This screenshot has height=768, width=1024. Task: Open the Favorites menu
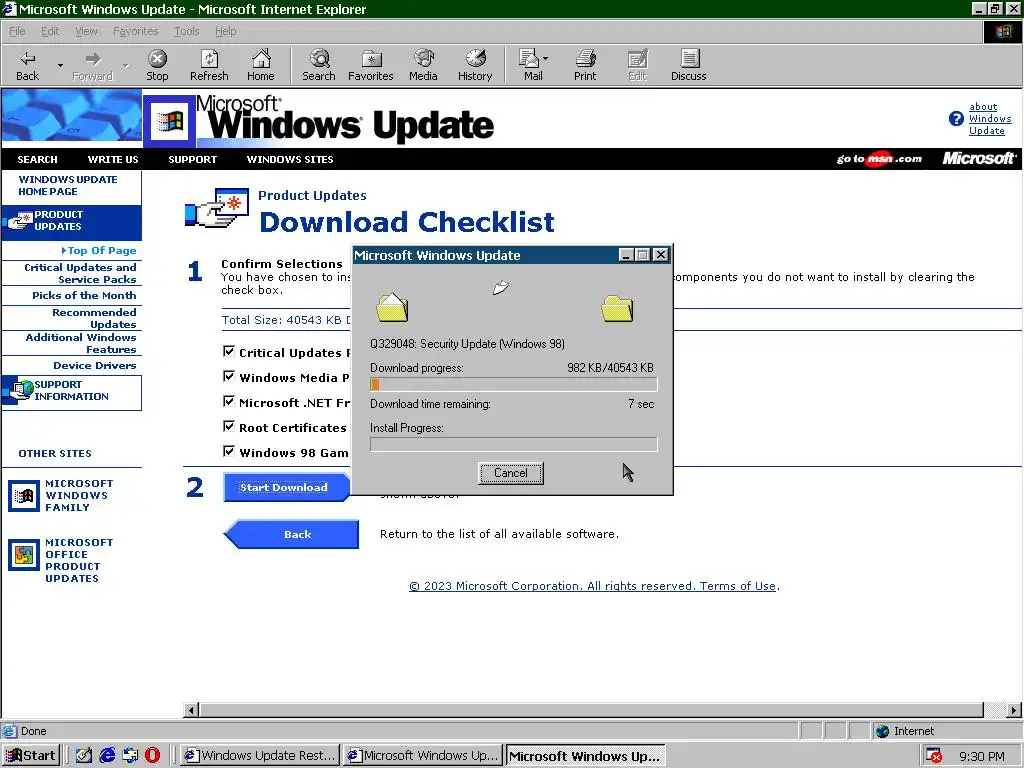point(135,31)
